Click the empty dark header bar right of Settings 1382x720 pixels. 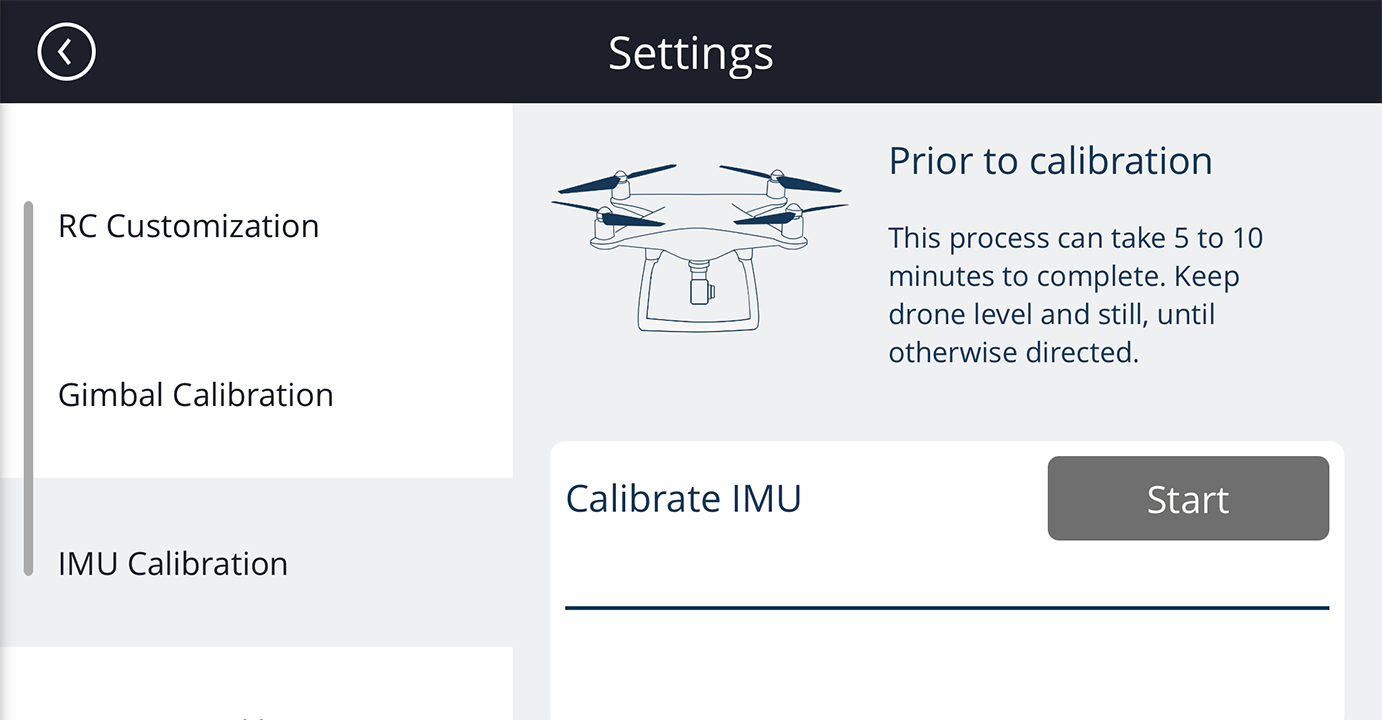click(1078, 52)
